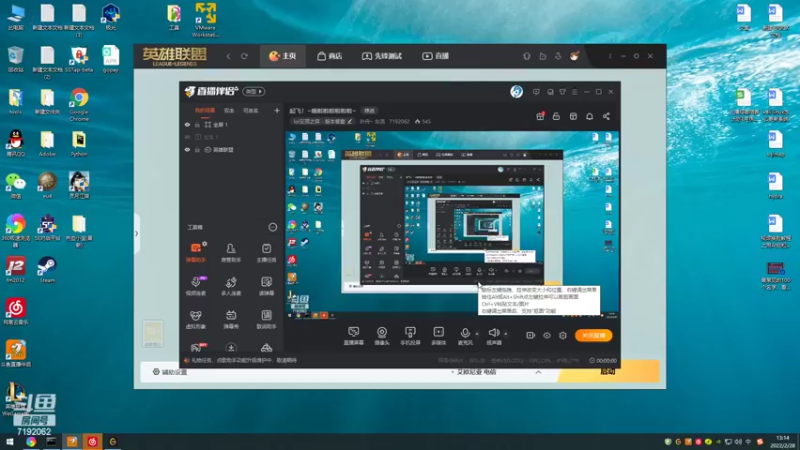This screenshot has height=450, width=800.
Task: Open the Google Chrome desktop shortcut
Action: pos(79,105)
